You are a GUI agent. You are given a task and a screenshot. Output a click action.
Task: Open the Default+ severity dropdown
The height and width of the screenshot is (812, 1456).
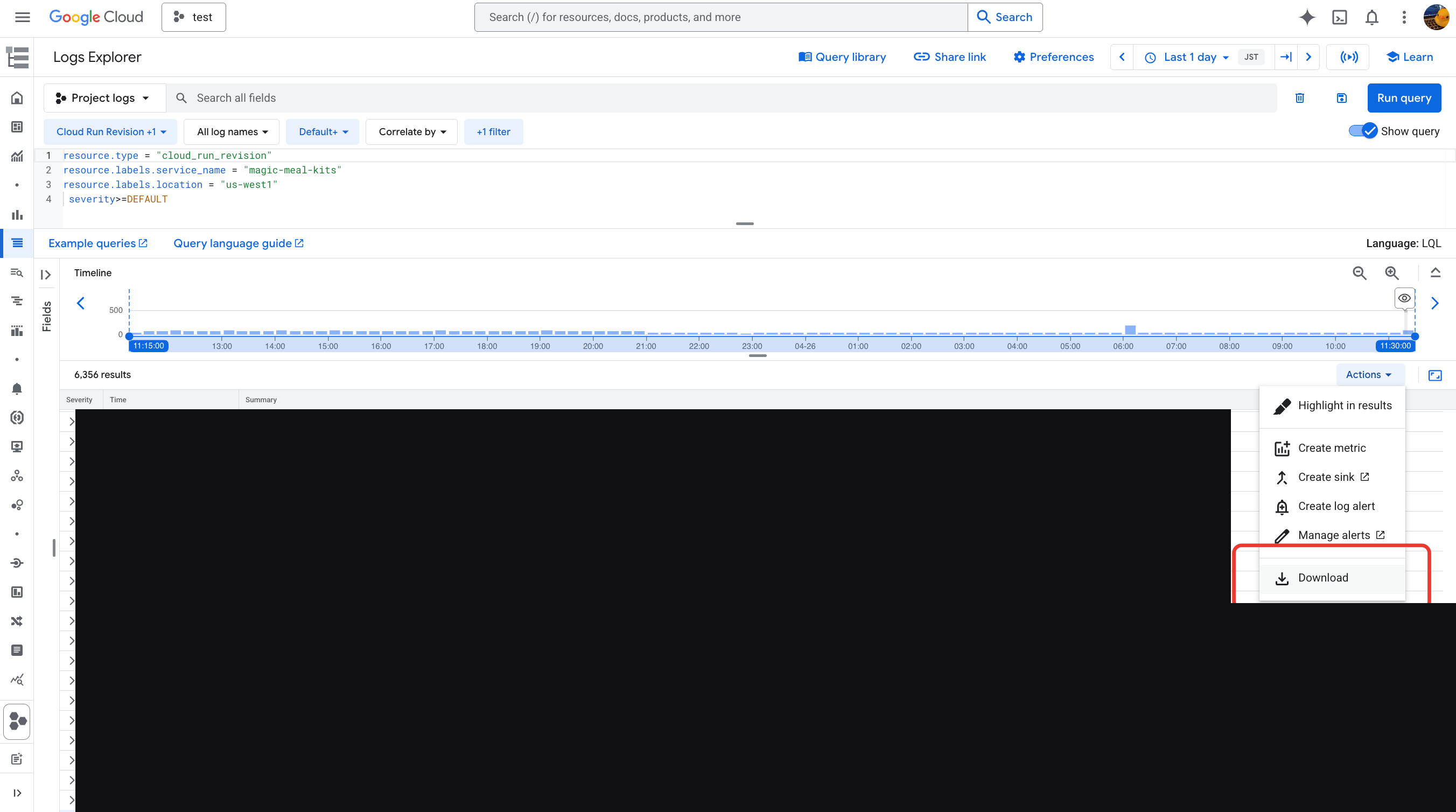coord(323,132)
